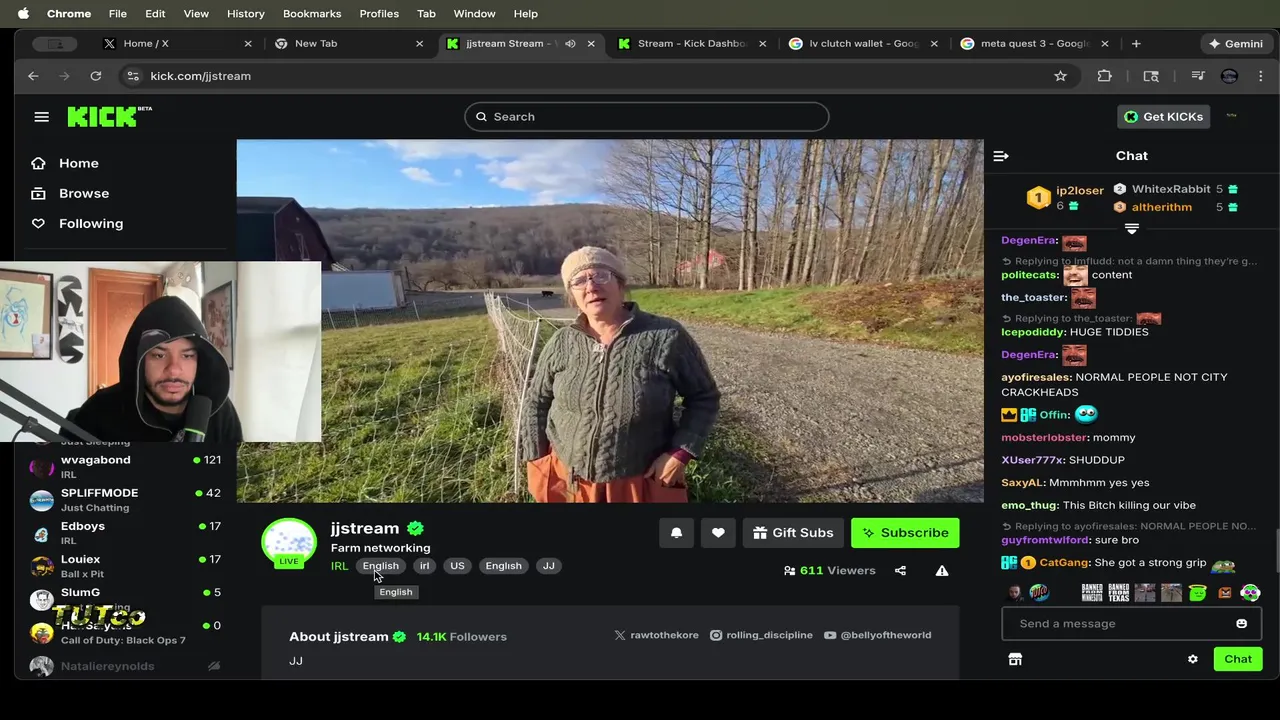Share the stream via share icon
This screenshot has width=1280, height=720.
(x=900, y=571)
